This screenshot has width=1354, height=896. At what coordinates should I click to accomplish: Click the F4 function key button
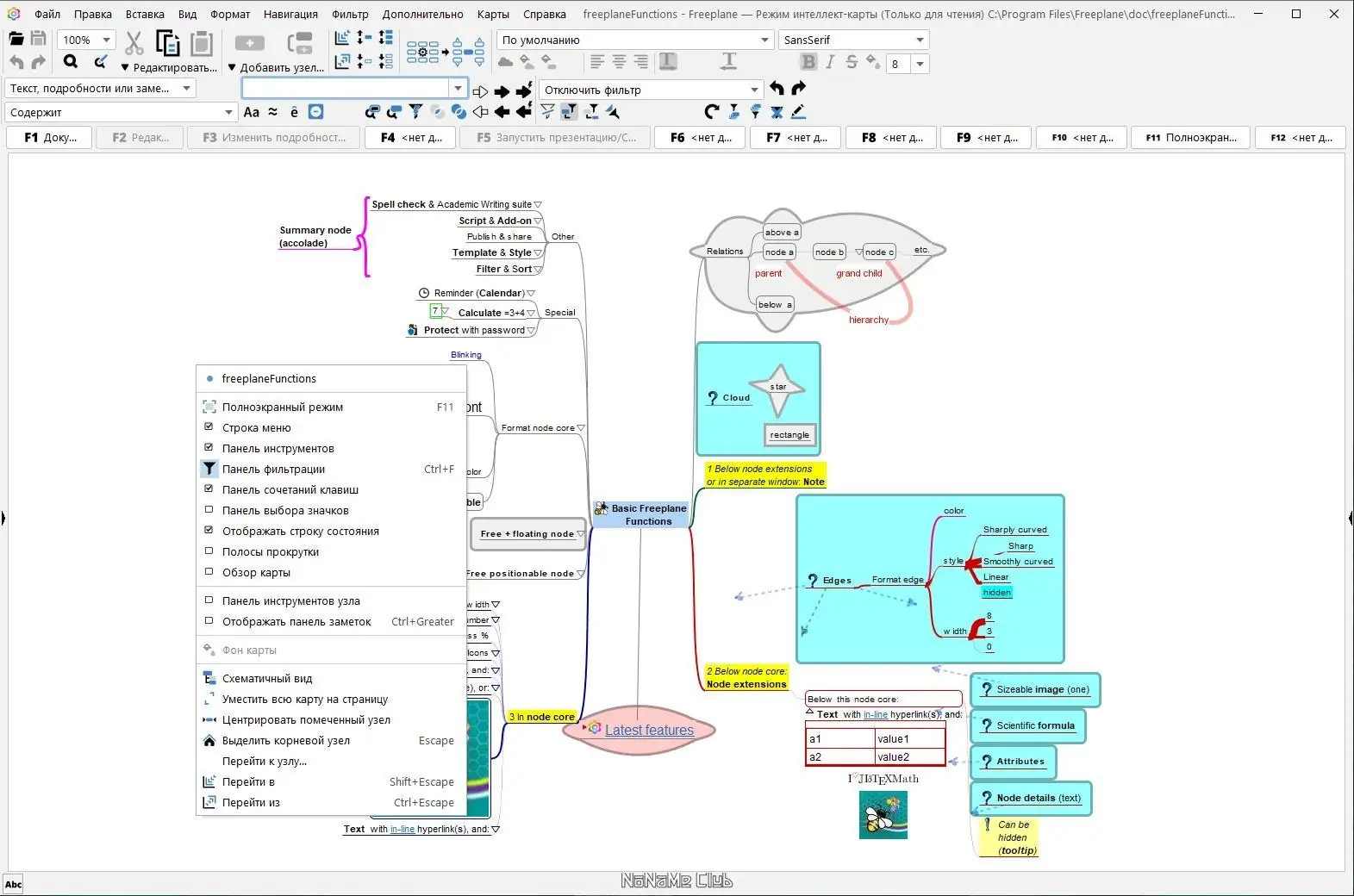click(410, 137)
